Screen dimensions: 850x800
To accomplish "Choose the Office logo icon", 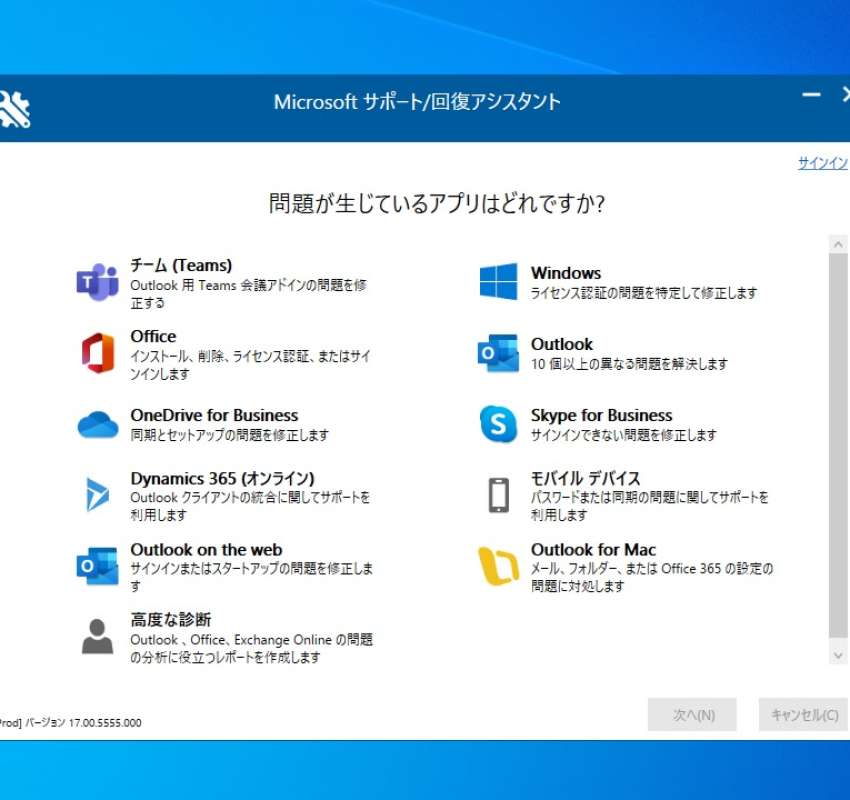I will click(98, 353).
